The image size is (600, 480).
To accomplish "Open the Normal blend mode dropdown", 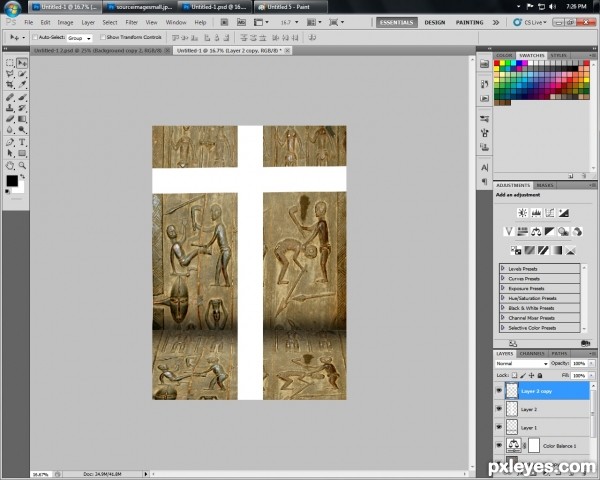I will 522,363.
